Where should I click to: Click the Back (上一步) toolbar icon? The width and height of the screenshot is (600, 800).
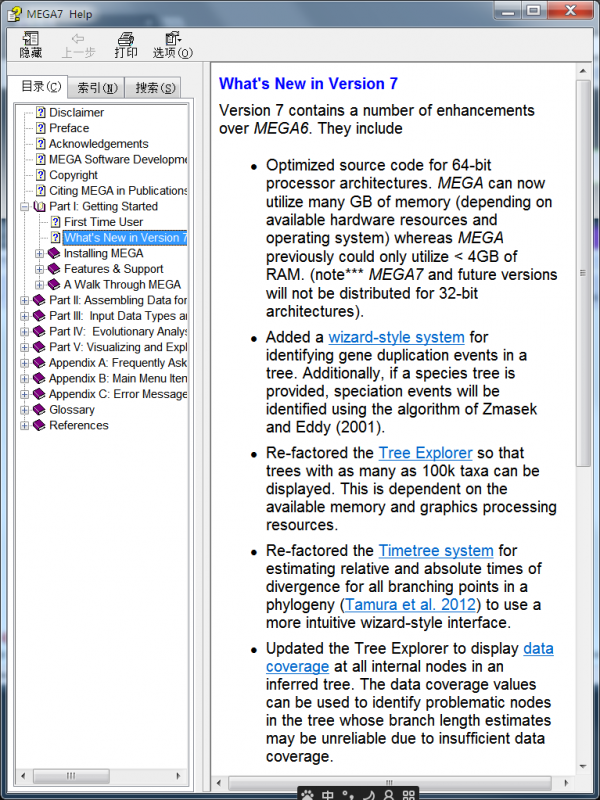click(x=78, y=45)
